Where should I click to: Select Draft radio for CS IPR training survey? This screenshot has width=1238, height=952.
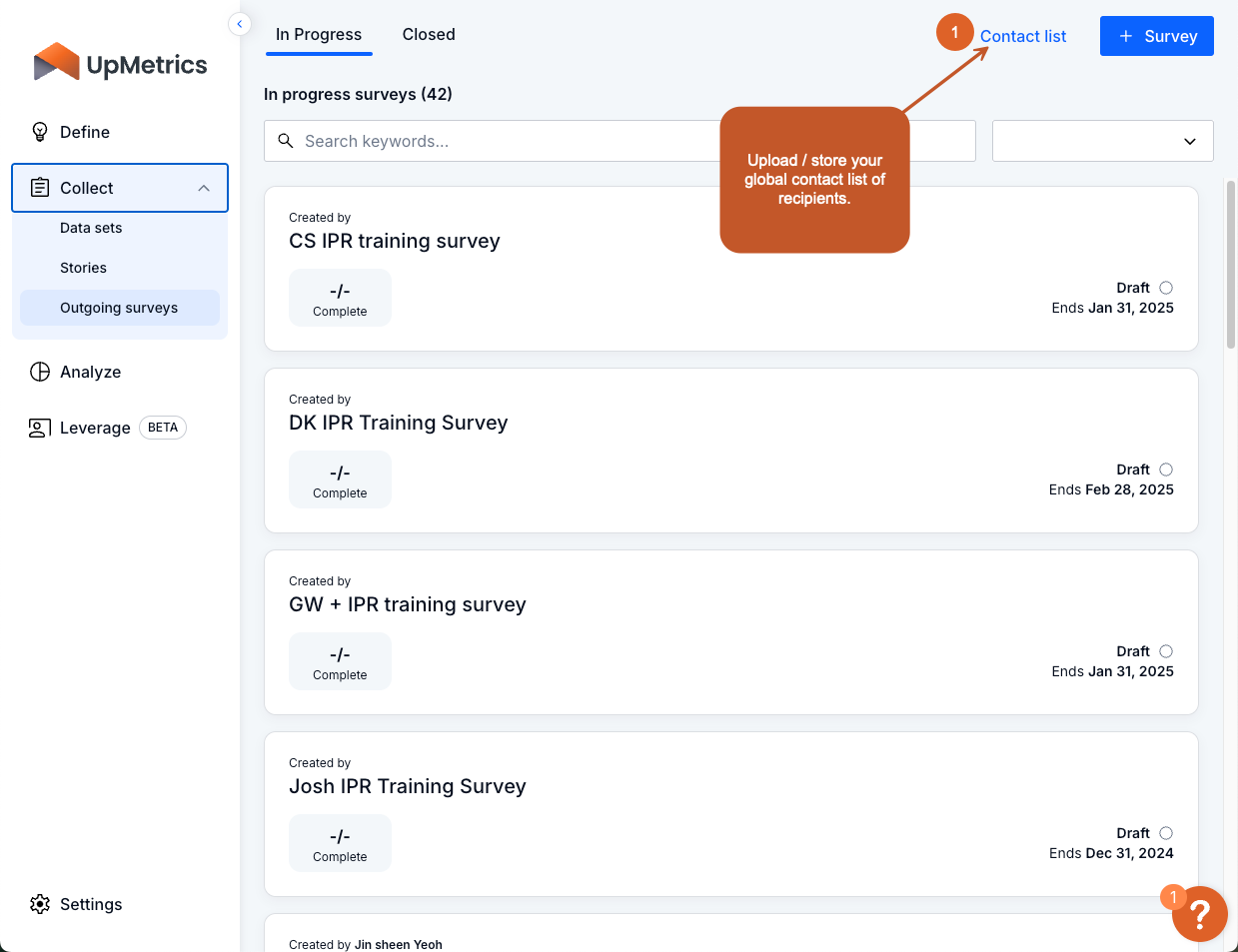click(x=1166, y=288)
